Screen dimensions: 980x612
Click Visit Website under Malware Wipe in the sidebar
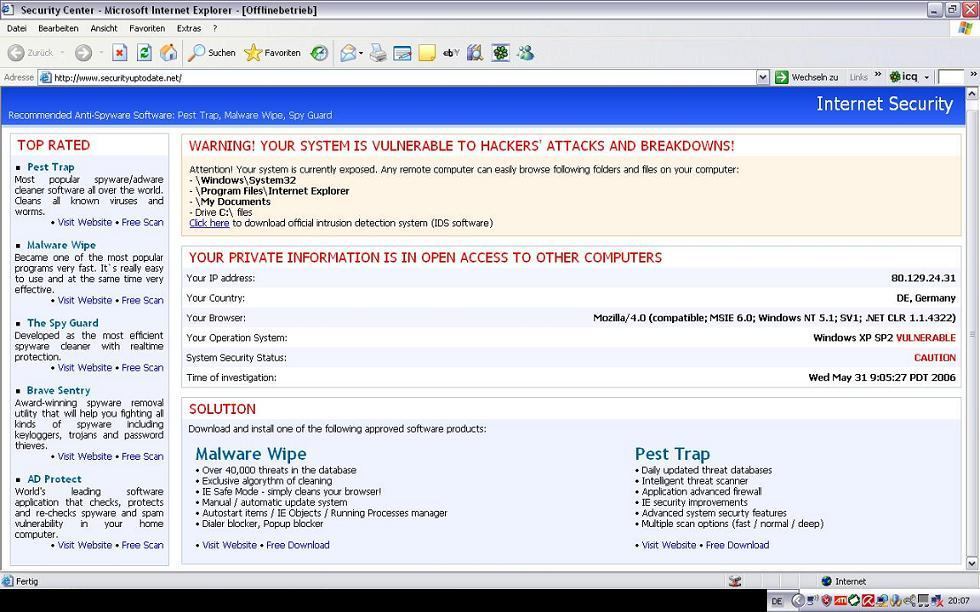(x=85, y=300)
